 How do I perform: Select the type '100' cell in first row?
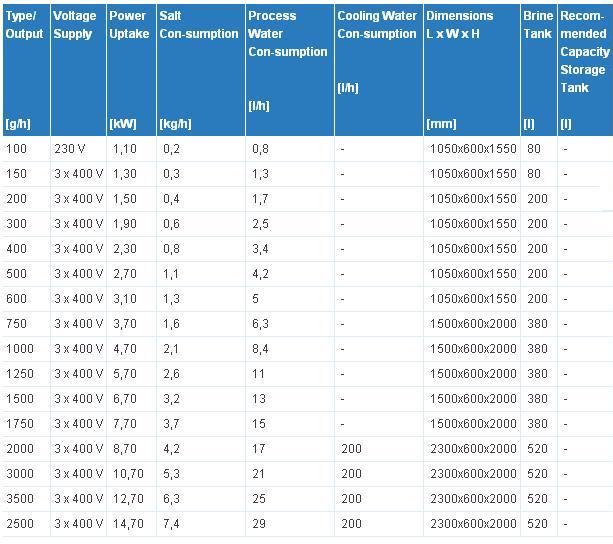tap(16, 149)
